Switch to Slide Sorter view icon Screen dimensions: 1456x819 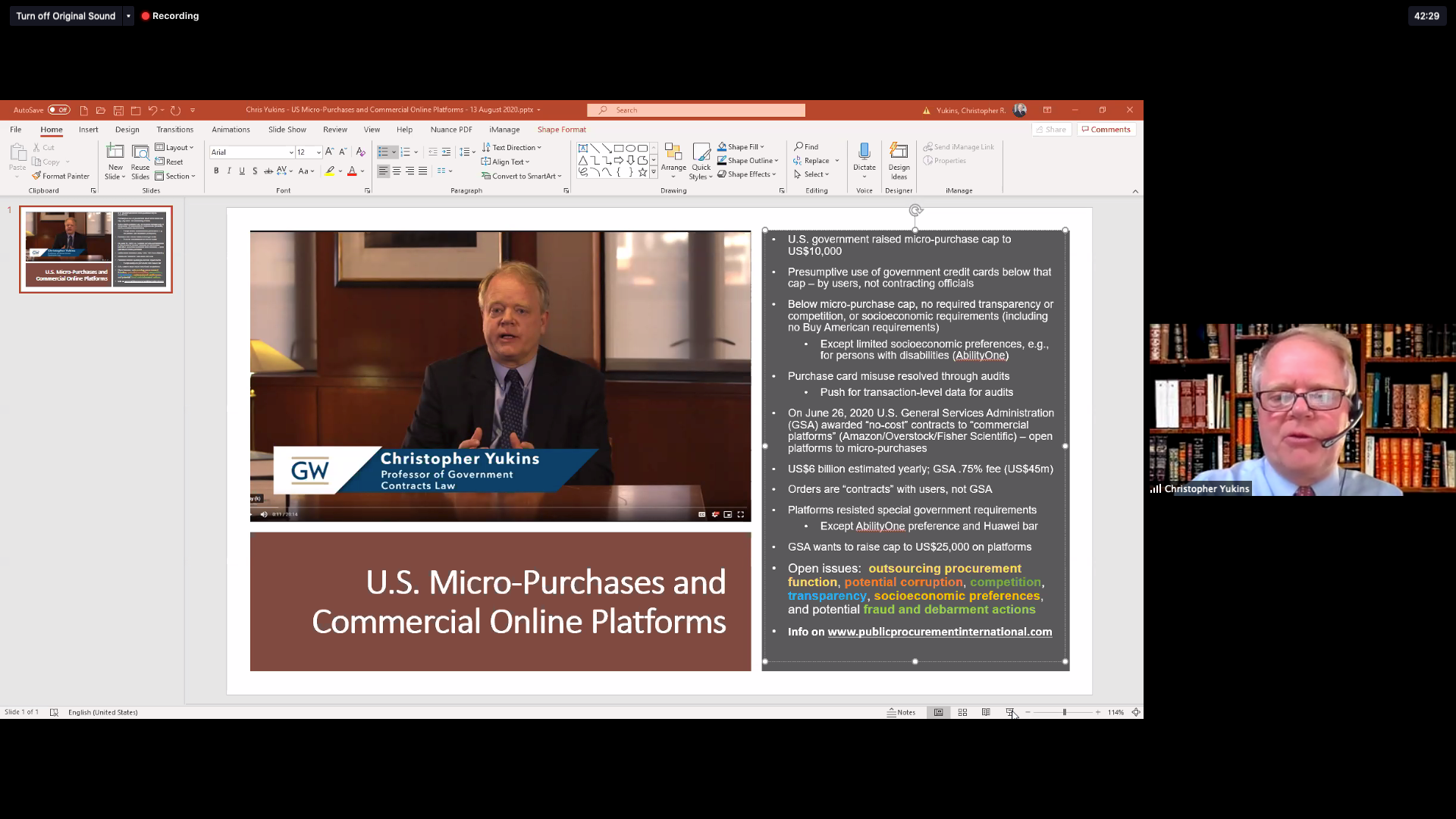962,713
